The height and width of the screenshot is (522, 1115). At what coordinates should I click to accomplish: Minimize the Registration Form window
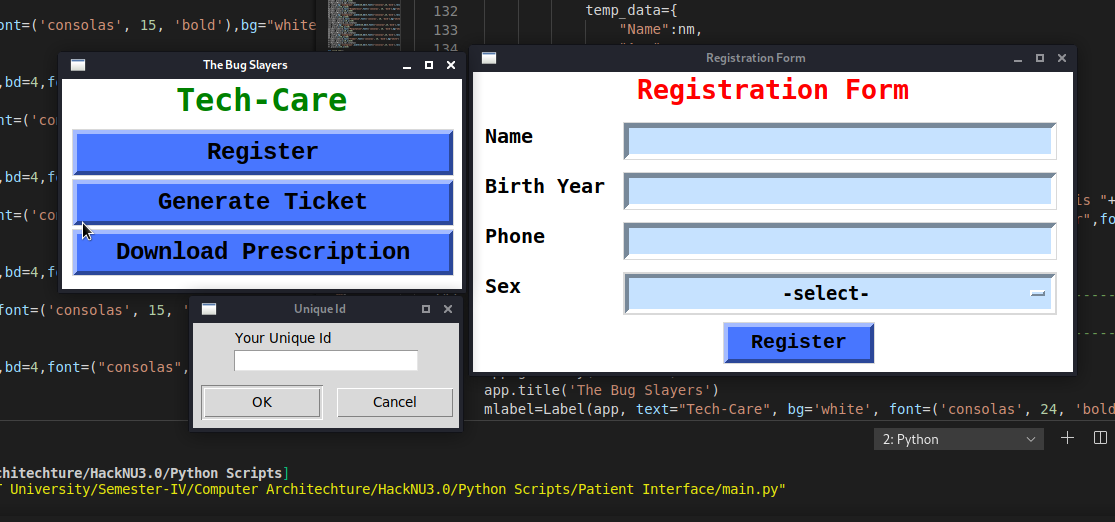(x=1018, y=58)
